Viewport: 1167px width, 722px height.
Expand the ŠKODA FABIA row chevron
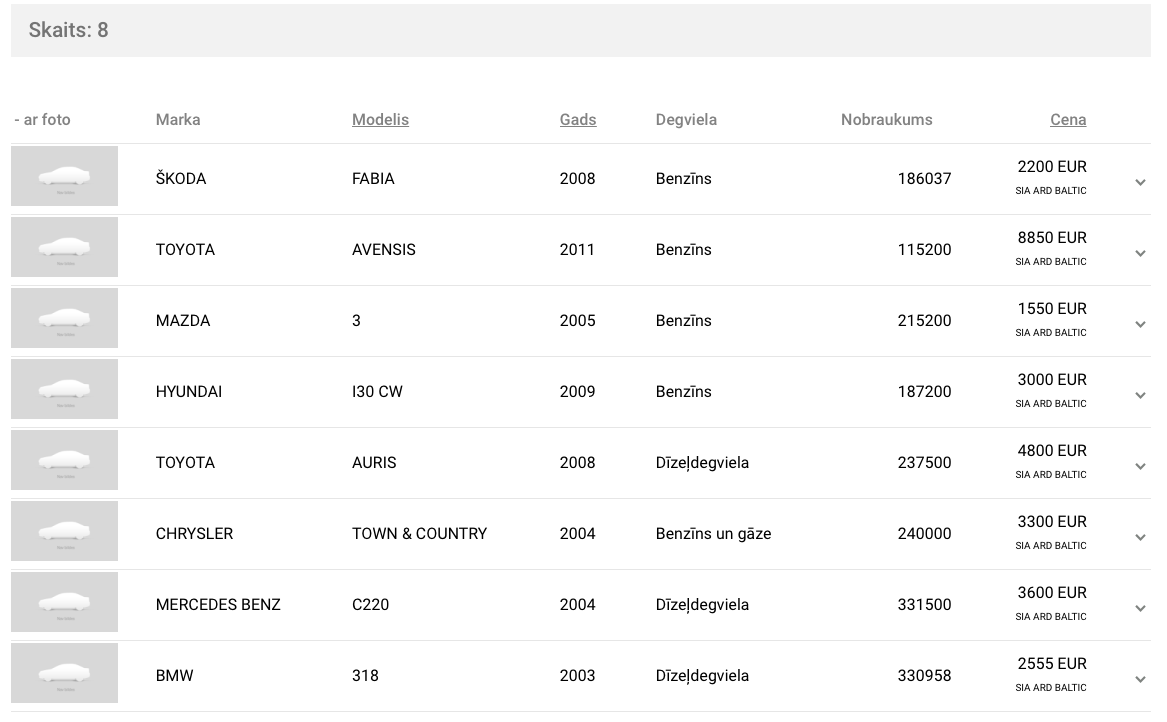click(x=1140, y=182)
